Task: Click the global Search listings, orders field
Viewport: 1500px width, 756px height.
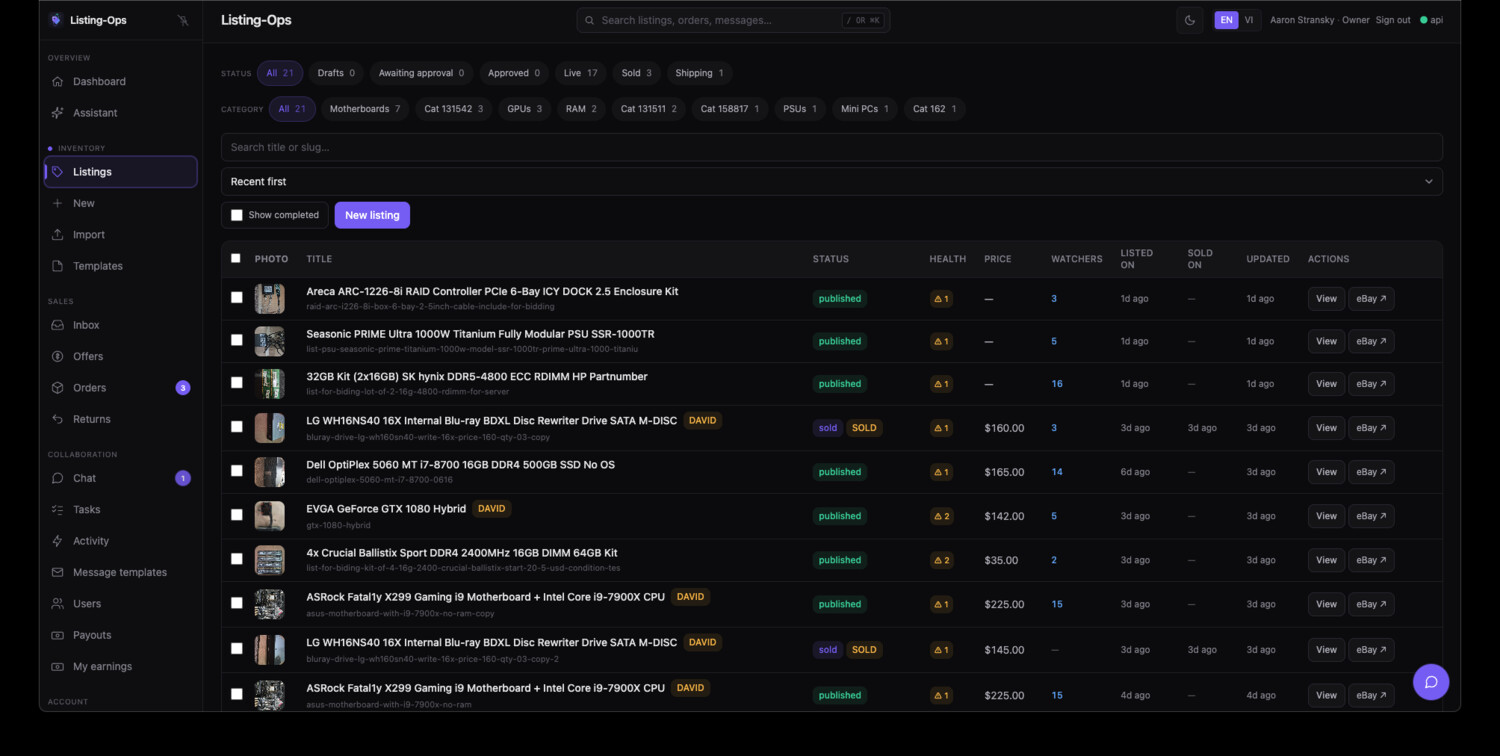Action: pos(733,20)
